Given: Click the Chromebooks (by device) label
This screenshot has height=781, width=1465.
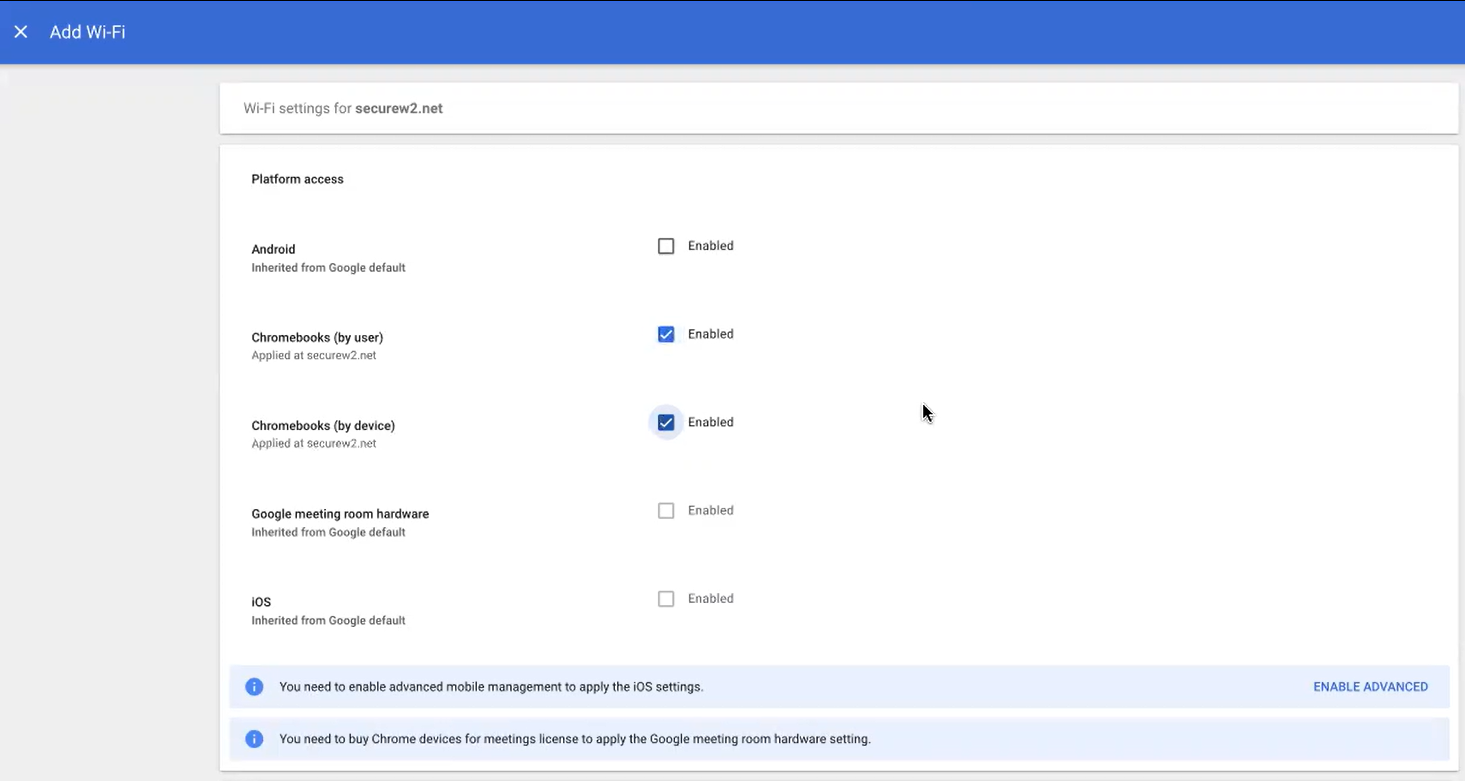Looking at the screenshot, I should (323, 426).
